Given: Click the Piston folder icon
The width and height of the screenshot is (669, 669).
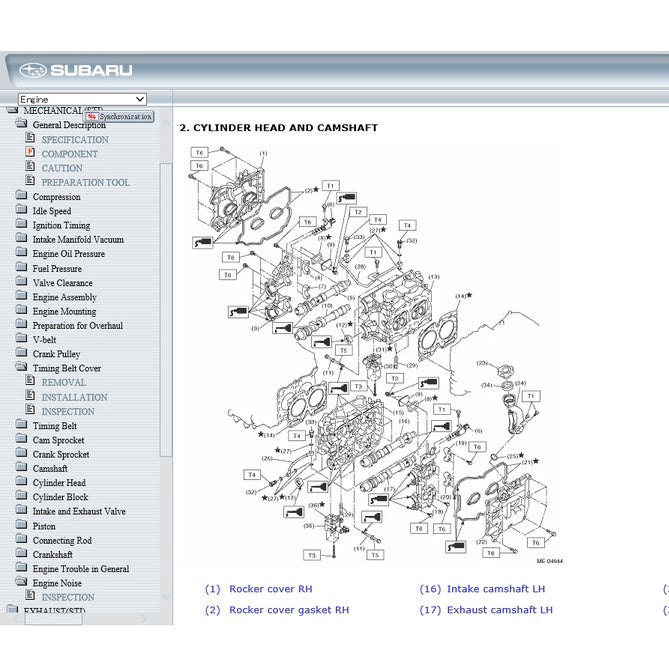Looking at the screenshot, I should coord(21,525).
